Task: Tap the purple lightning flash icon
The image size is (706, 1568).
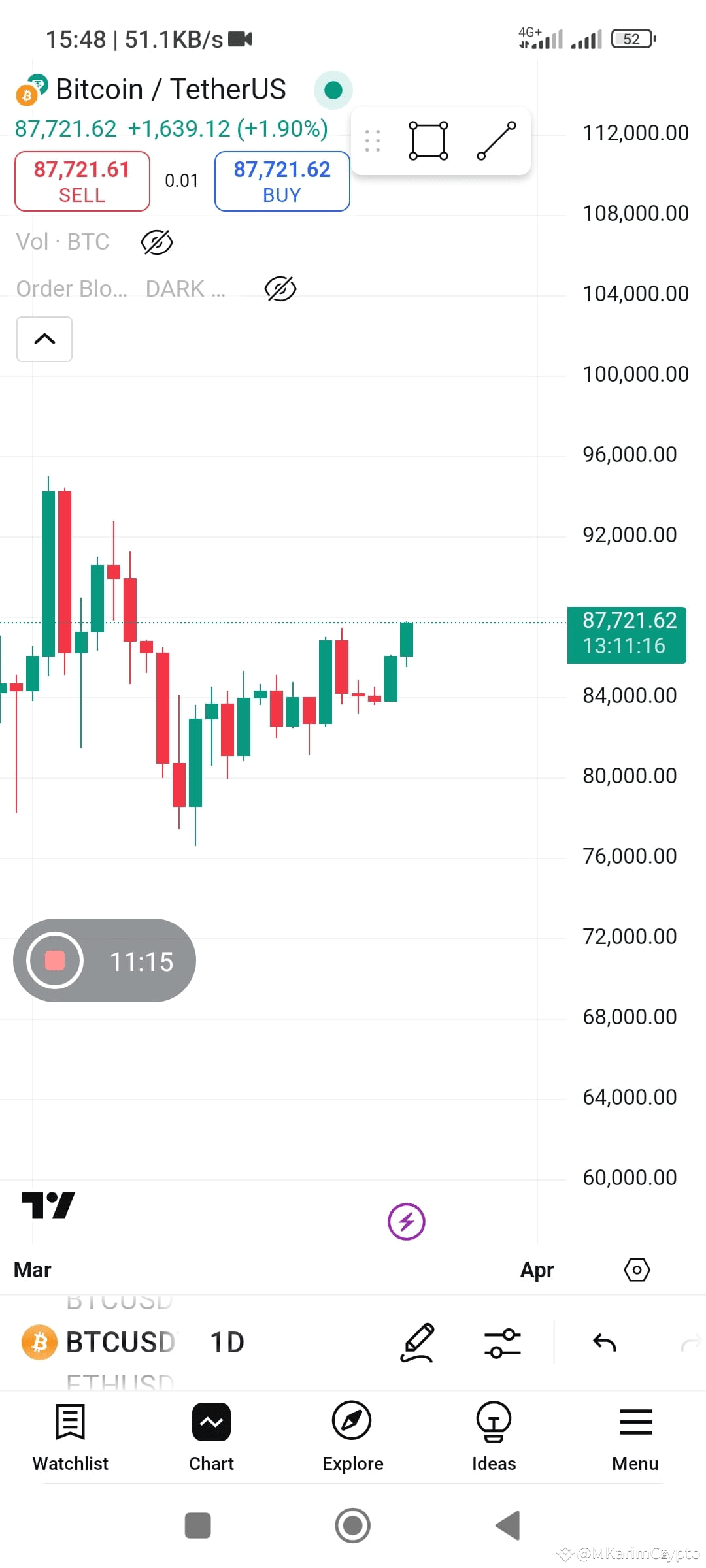Action: [x=407, y=1221]
